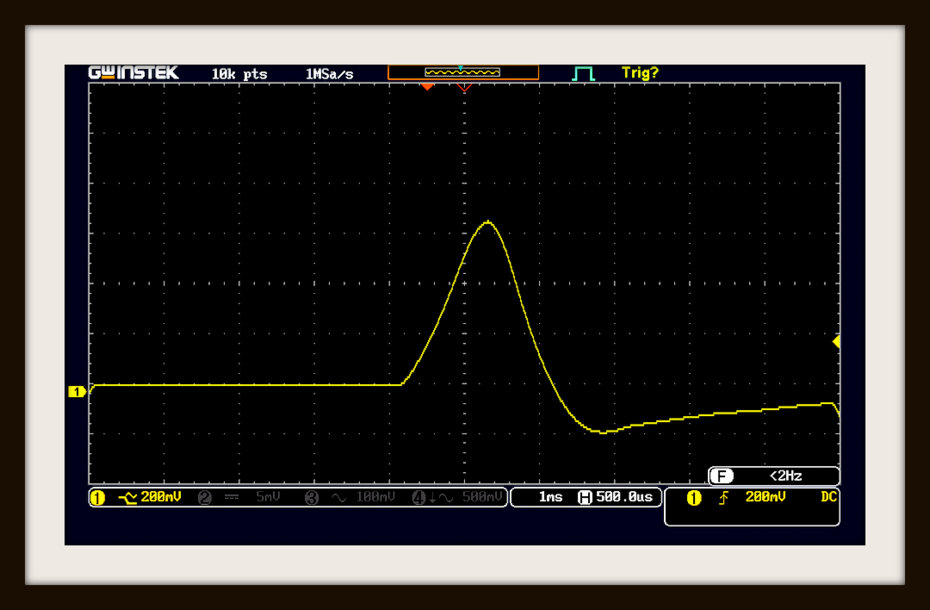The height and width of the screenshot is (610, 930).
Task: Click the trigger "DC" coupling label
Action: (x=829, y=497)
